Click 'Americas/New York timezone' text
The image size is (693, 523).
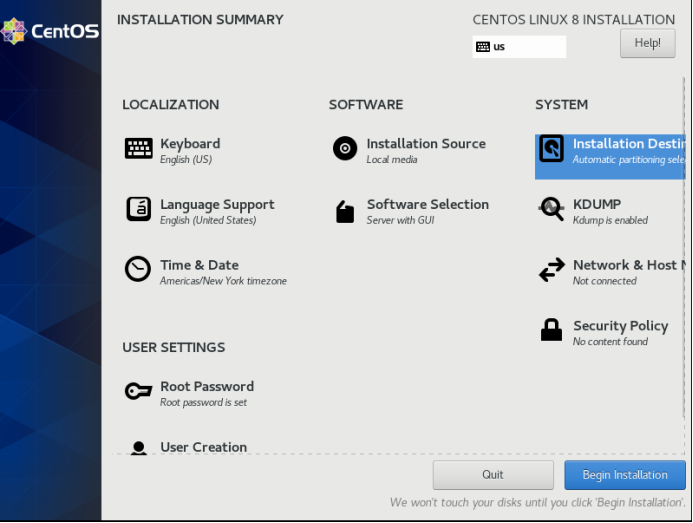pyautogui.click(x=223, y=281)
